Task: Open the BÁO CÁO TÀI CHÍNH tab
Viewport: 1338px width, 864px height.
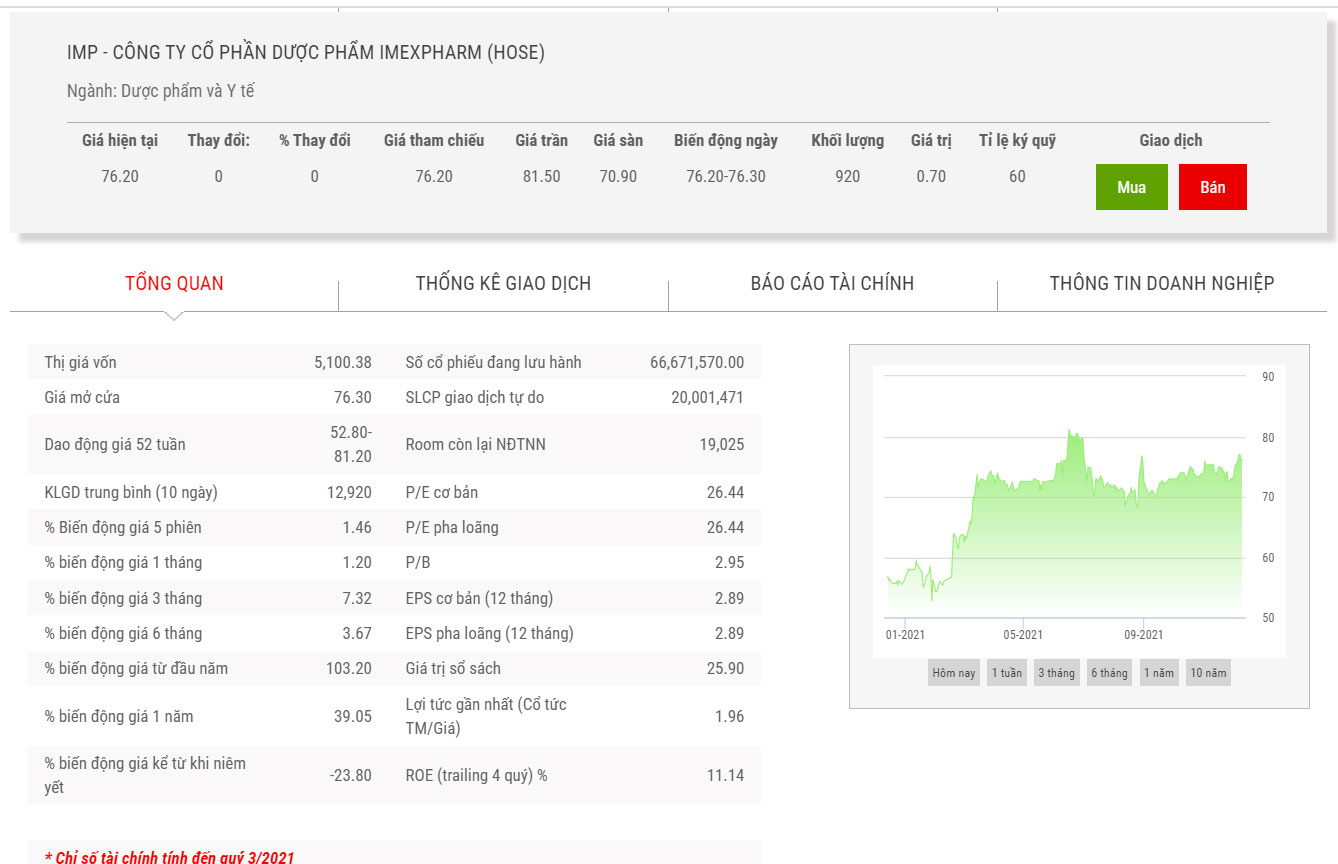Action: (x=832, y=283)
